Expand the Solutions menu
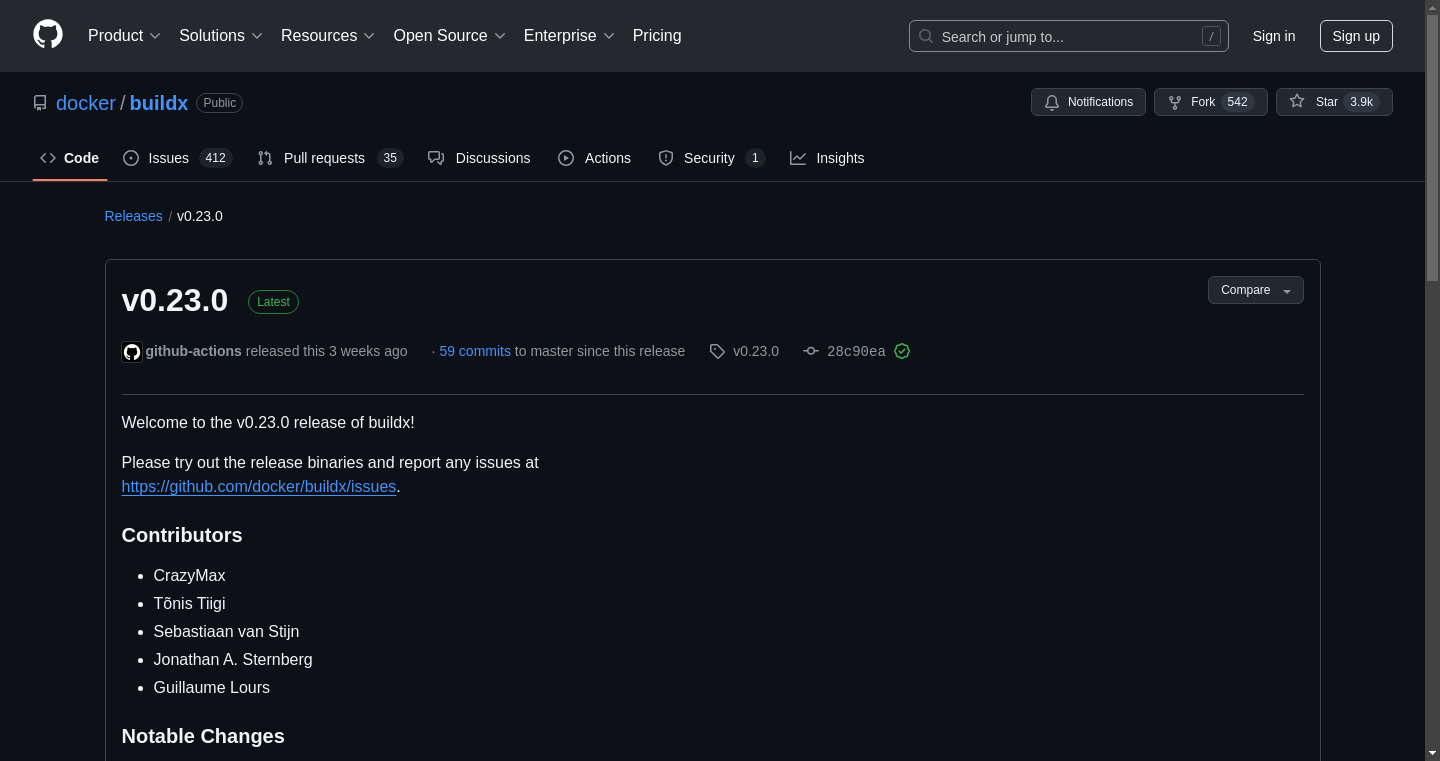 pos(221,36)
